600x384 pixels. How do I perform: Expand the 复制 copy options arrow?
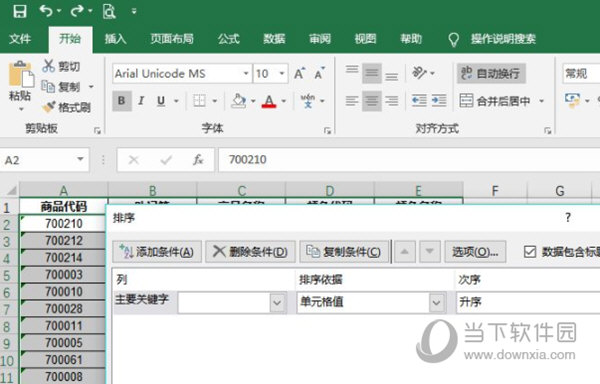pos(91,87)
